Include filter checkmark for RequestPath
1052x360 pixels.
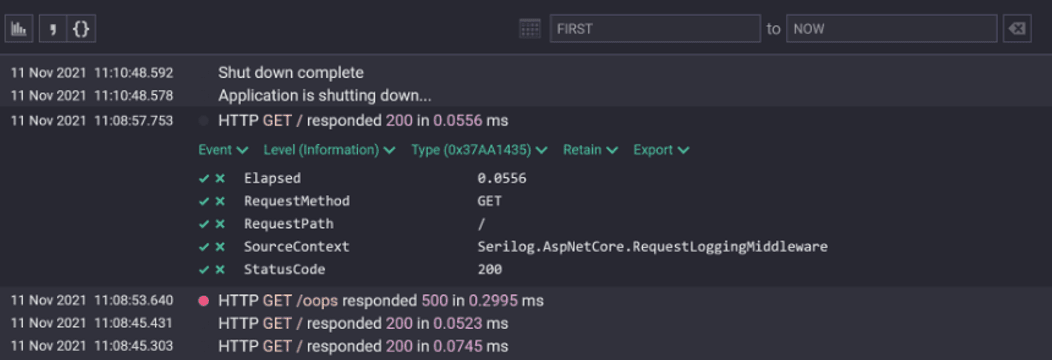click(205, 225)
